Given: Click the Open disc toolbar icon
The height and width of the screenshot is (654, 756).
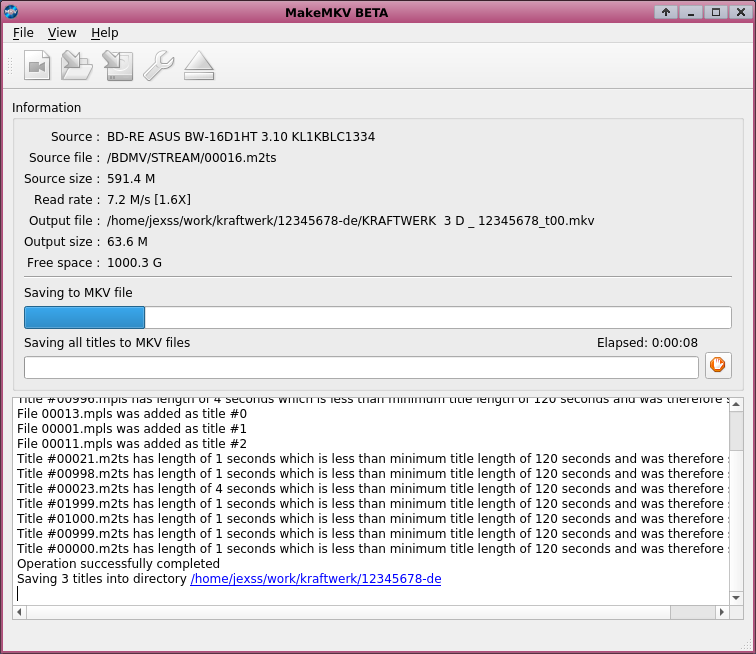Looking at the screenshot, I should (77, 66).
